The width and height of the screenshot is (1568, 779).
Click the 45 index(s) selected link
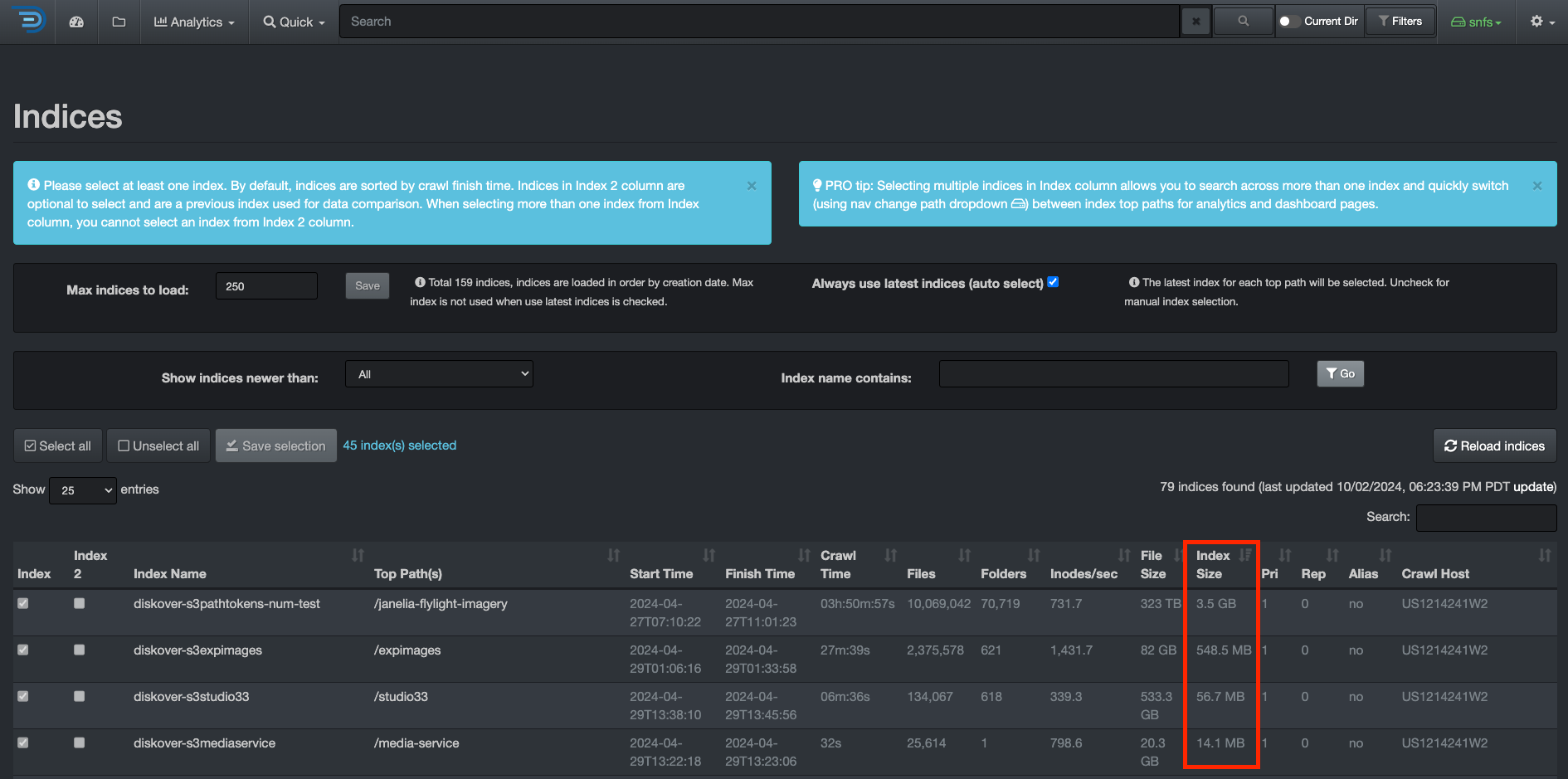400,445
